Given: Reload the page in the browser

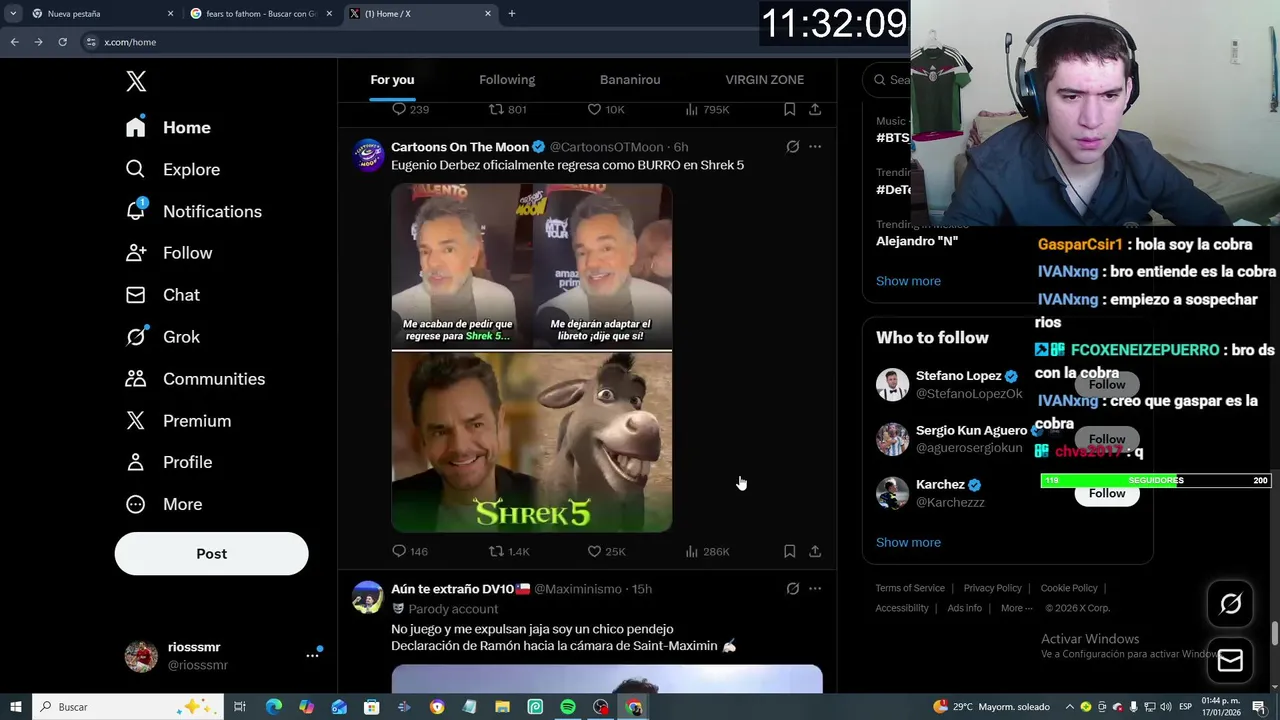Looking at the screenshot, I should [62, 42].
